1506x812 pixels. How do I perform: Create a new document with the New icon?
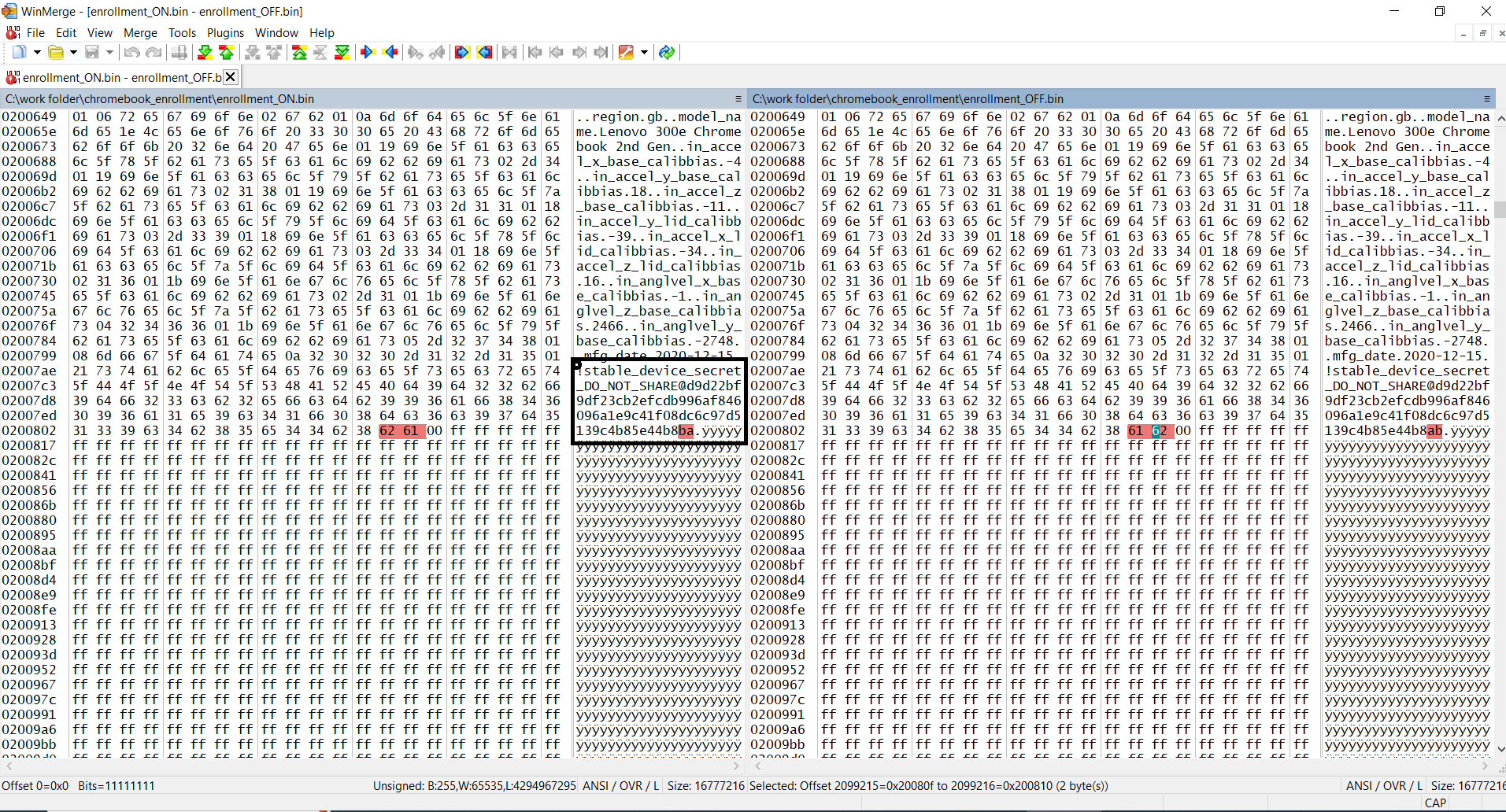click(x=19, y=53)
